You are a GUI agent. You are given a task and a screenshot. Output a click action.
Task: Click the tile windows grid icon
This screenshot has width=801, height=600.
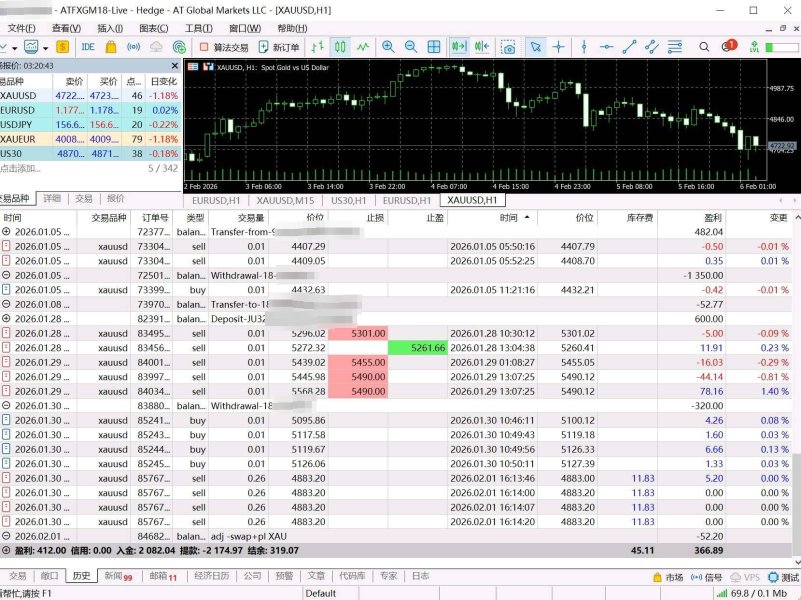tap(434, 47)
